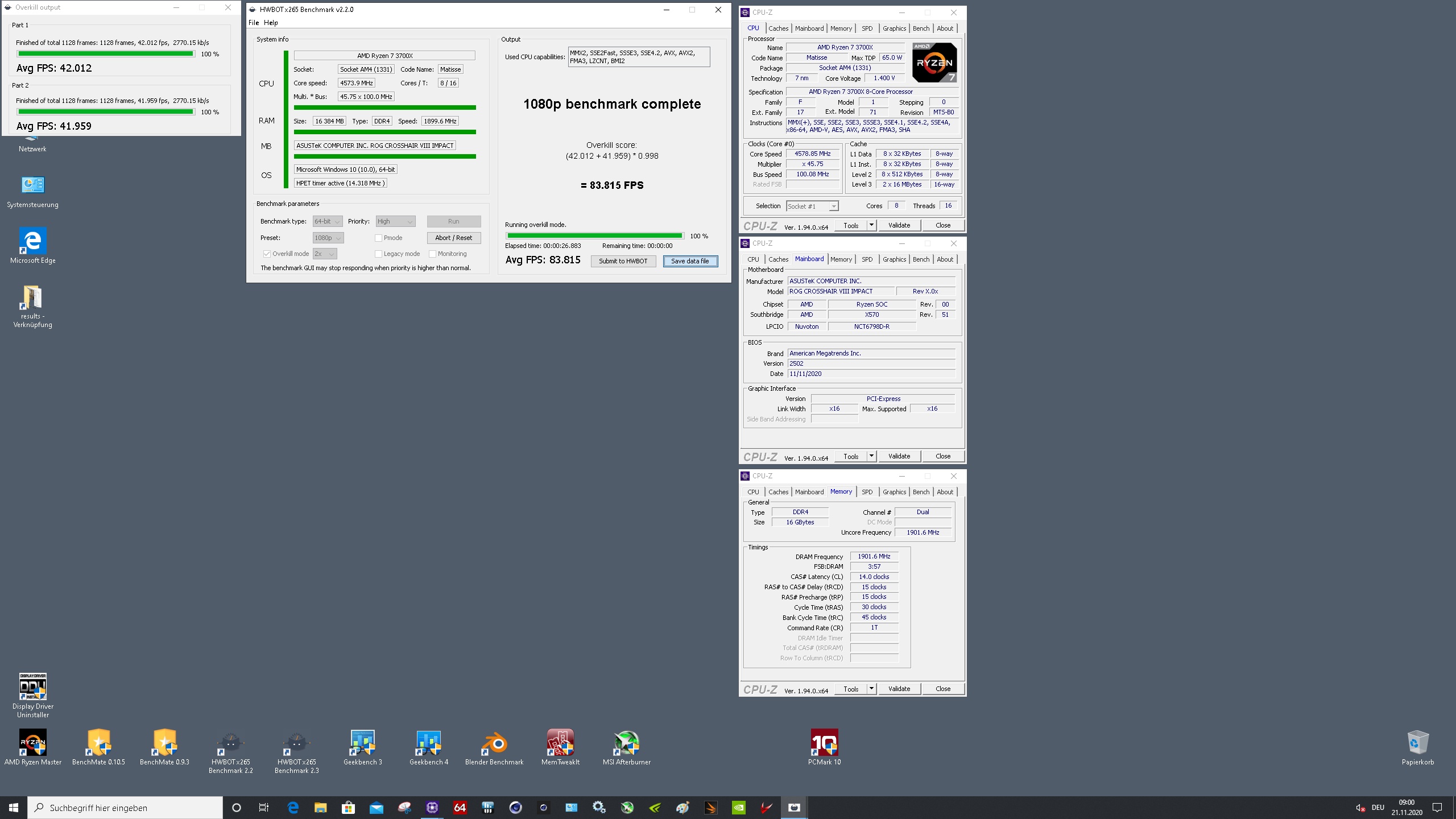Image resolution: width=1456 pixels, height=819 pixels.
Task: Click the Part 2 green progress bar
Action: click(x=105, y=112)
